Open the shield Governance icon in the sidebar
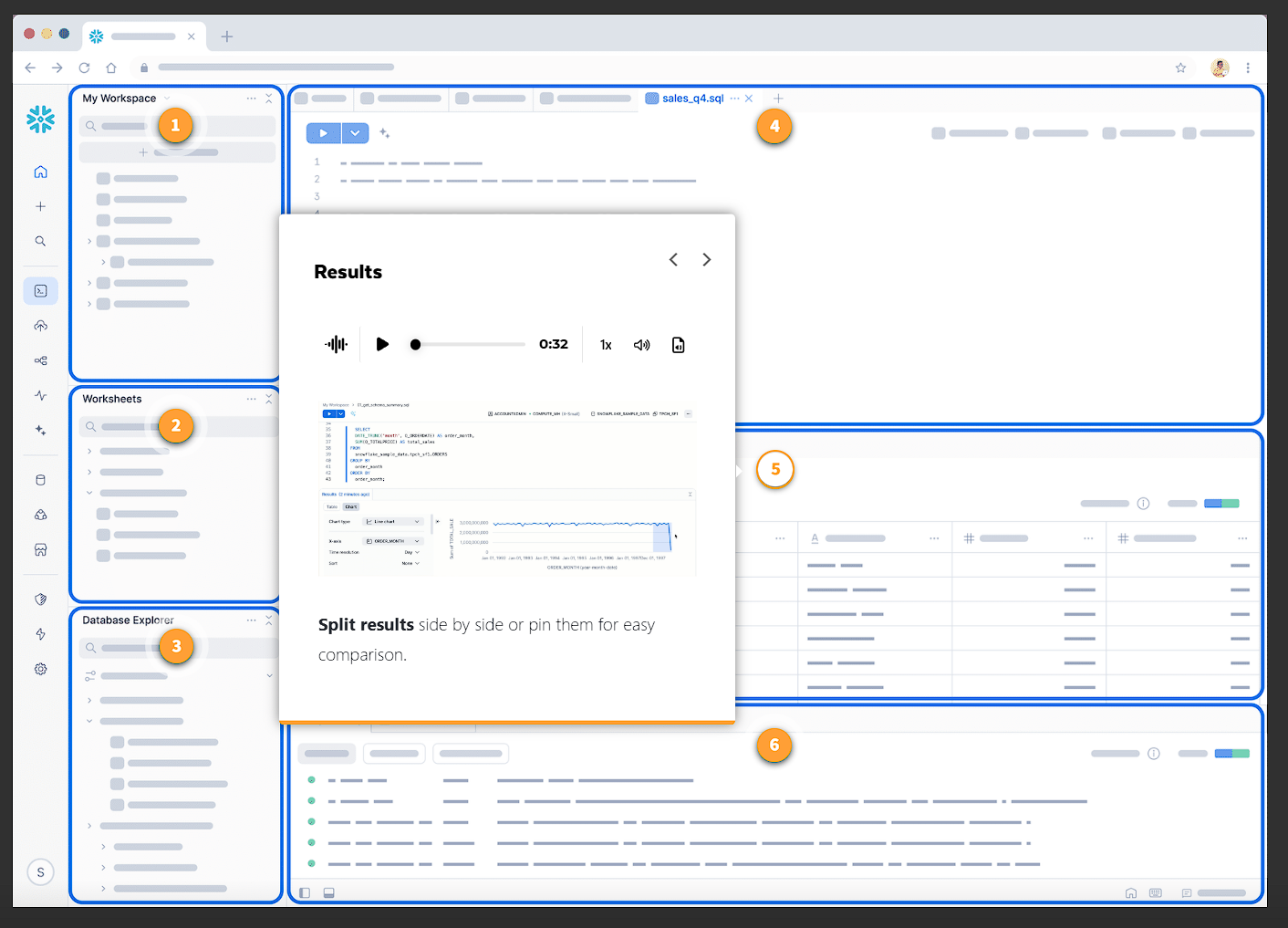This screenshot has width=1288, height=928. [x=40, y=600]
